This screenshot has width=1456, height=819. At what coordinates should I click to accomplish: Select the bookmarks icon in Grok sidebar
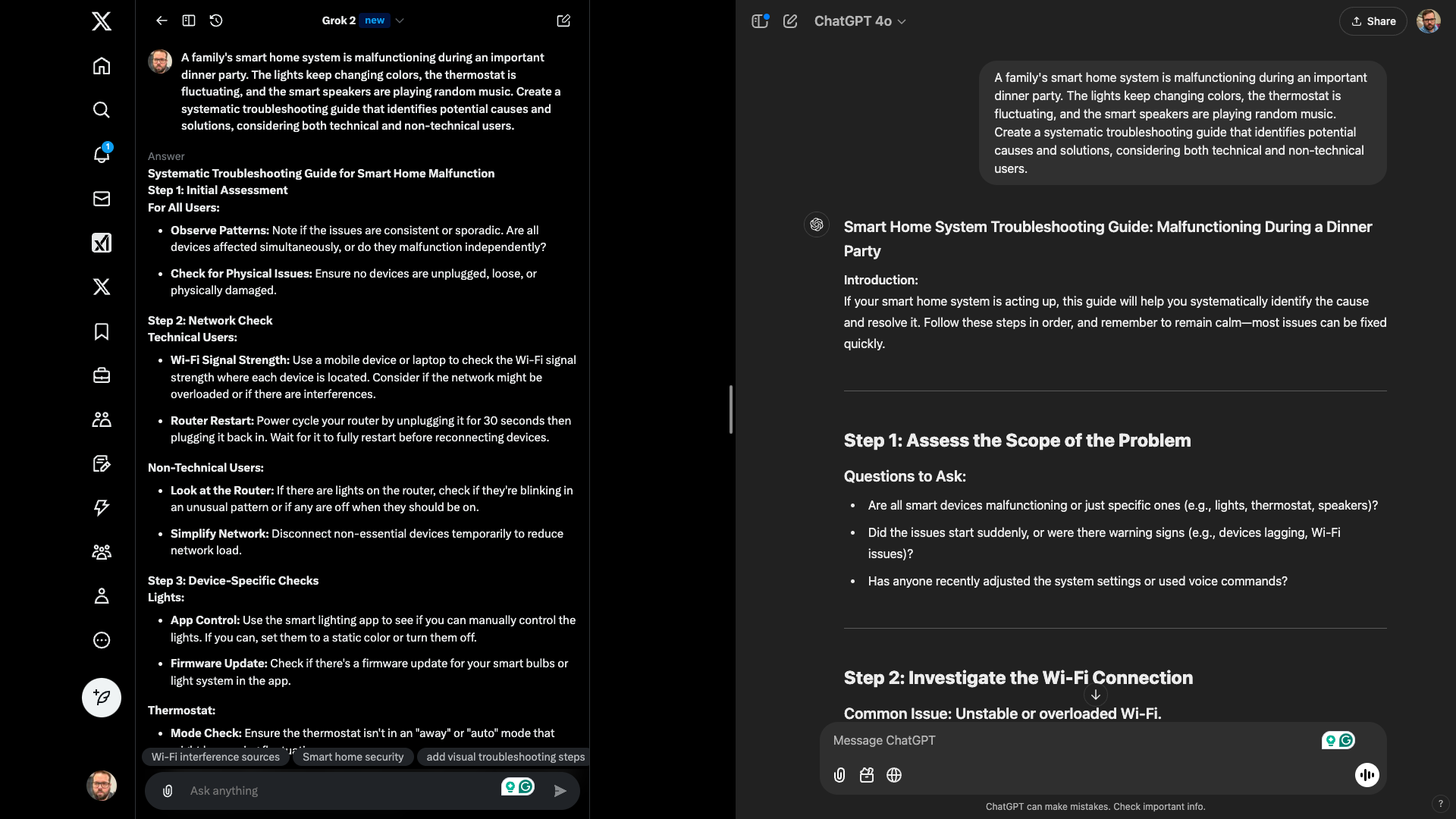point(101,332)
